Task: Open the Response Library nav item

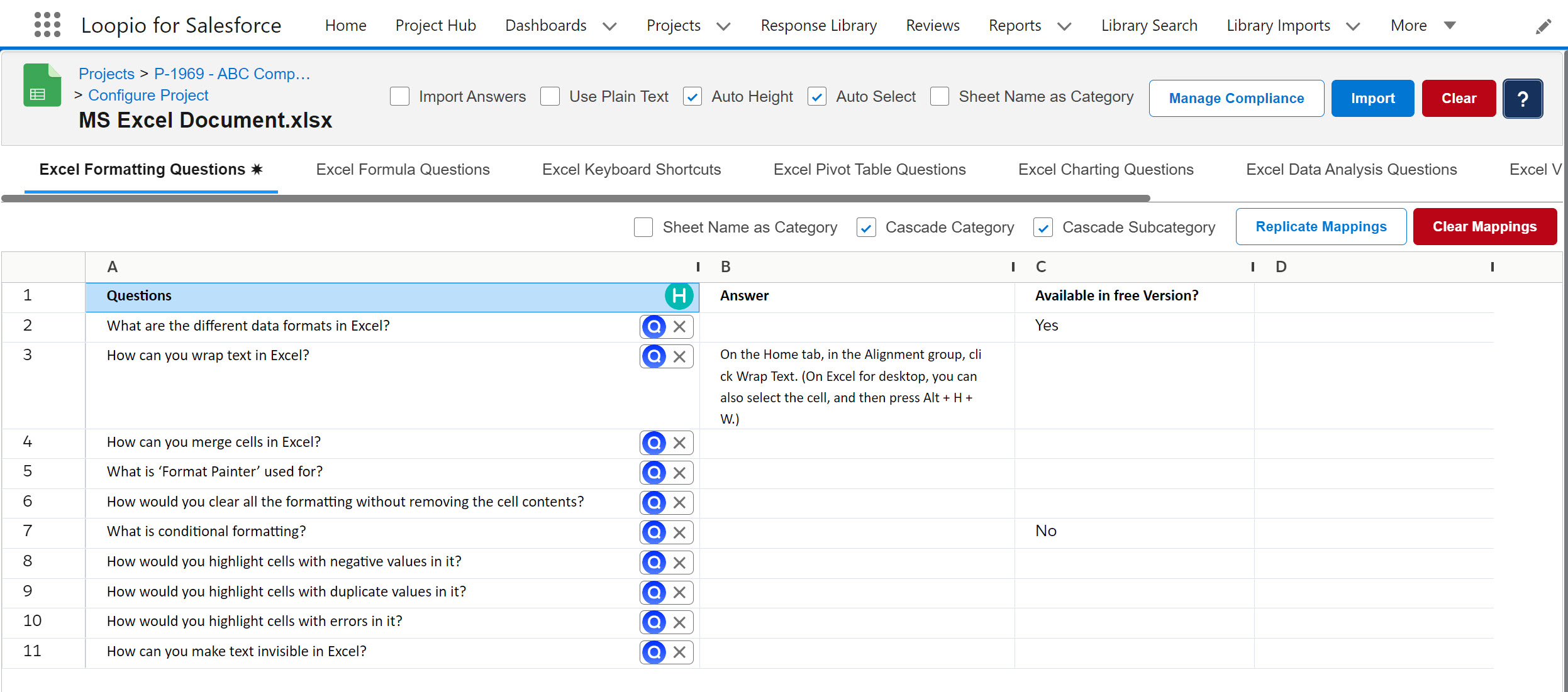Action: tap(818, 26)
